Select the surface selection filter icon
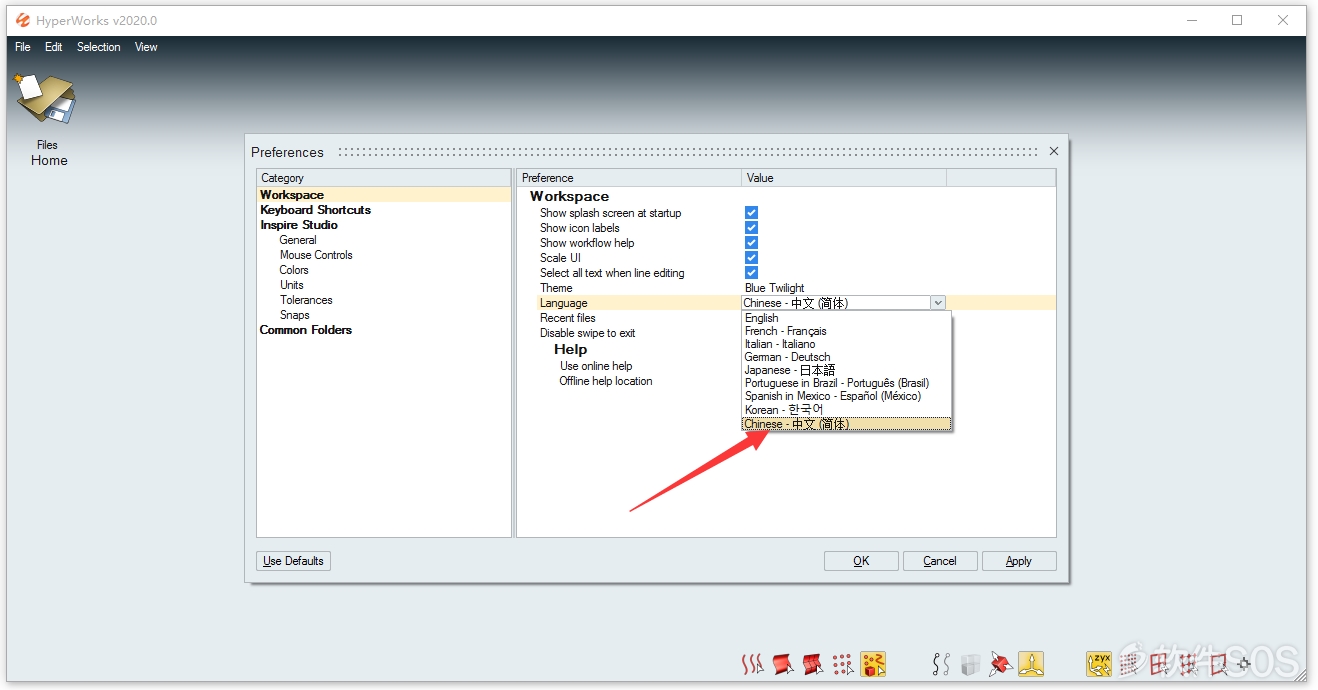 click(783, 664)
